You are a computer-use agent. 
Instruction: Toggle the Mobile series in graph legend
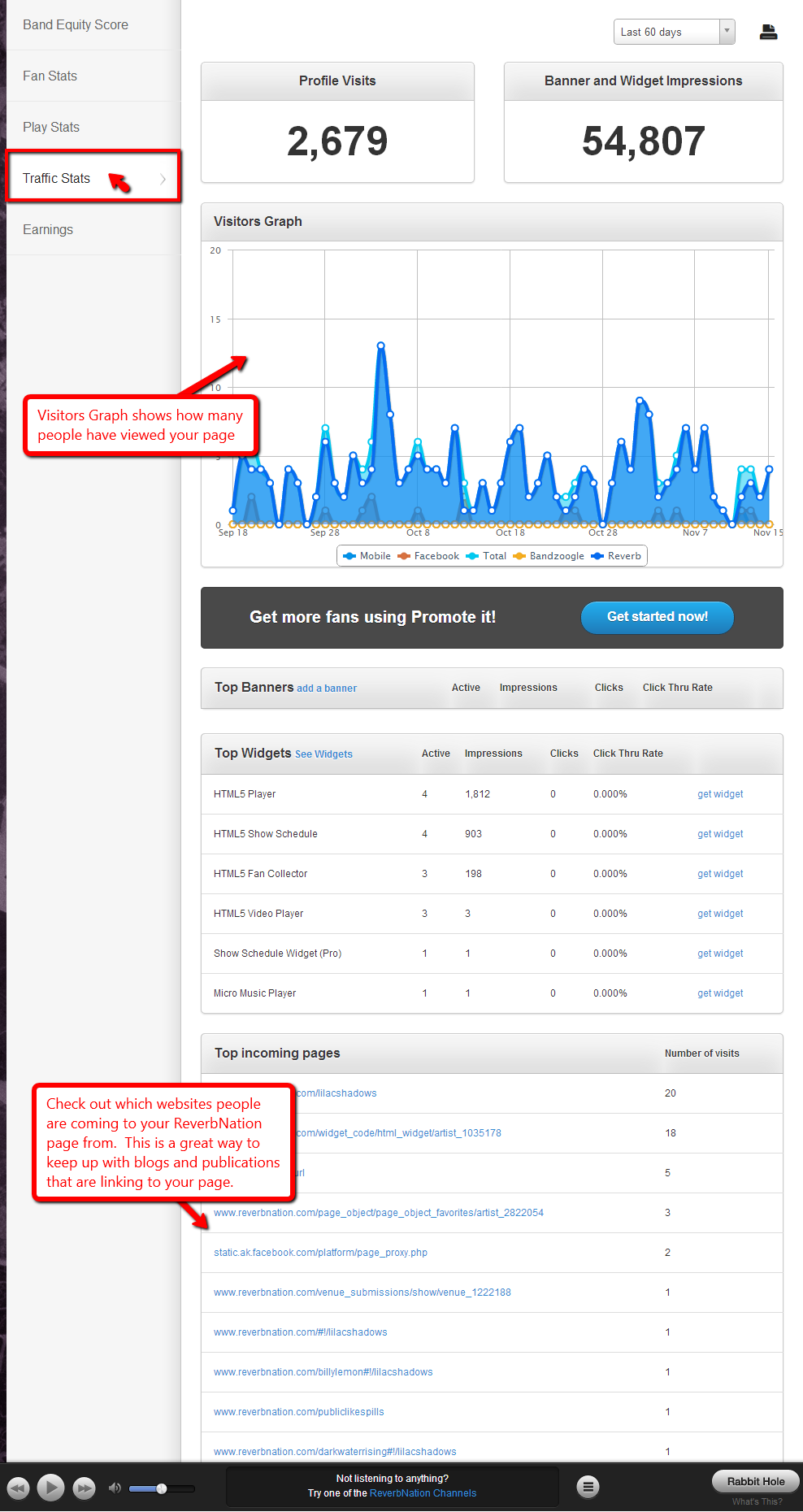pos(367,556)
